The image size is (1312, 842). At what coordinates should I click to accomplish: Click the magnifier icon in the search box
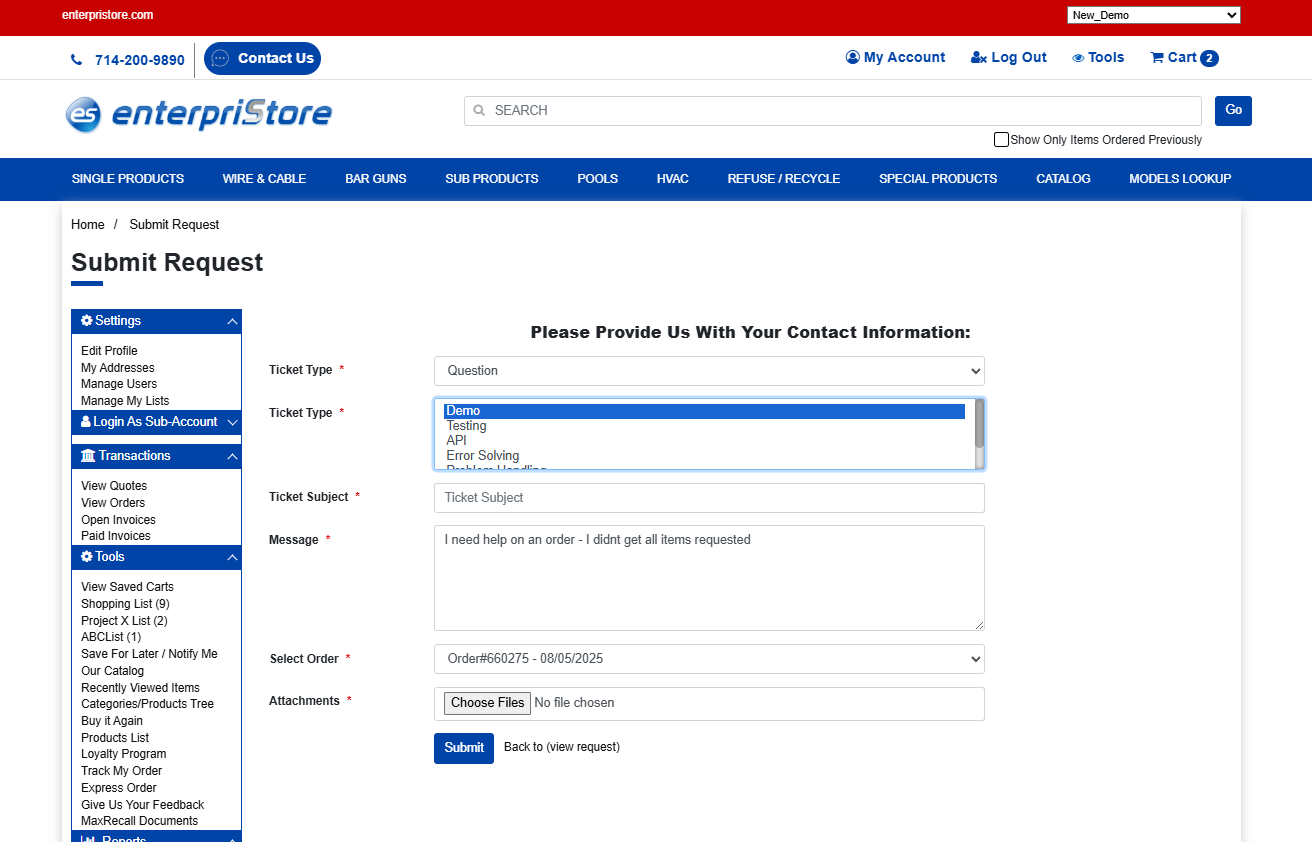[479, 111]
